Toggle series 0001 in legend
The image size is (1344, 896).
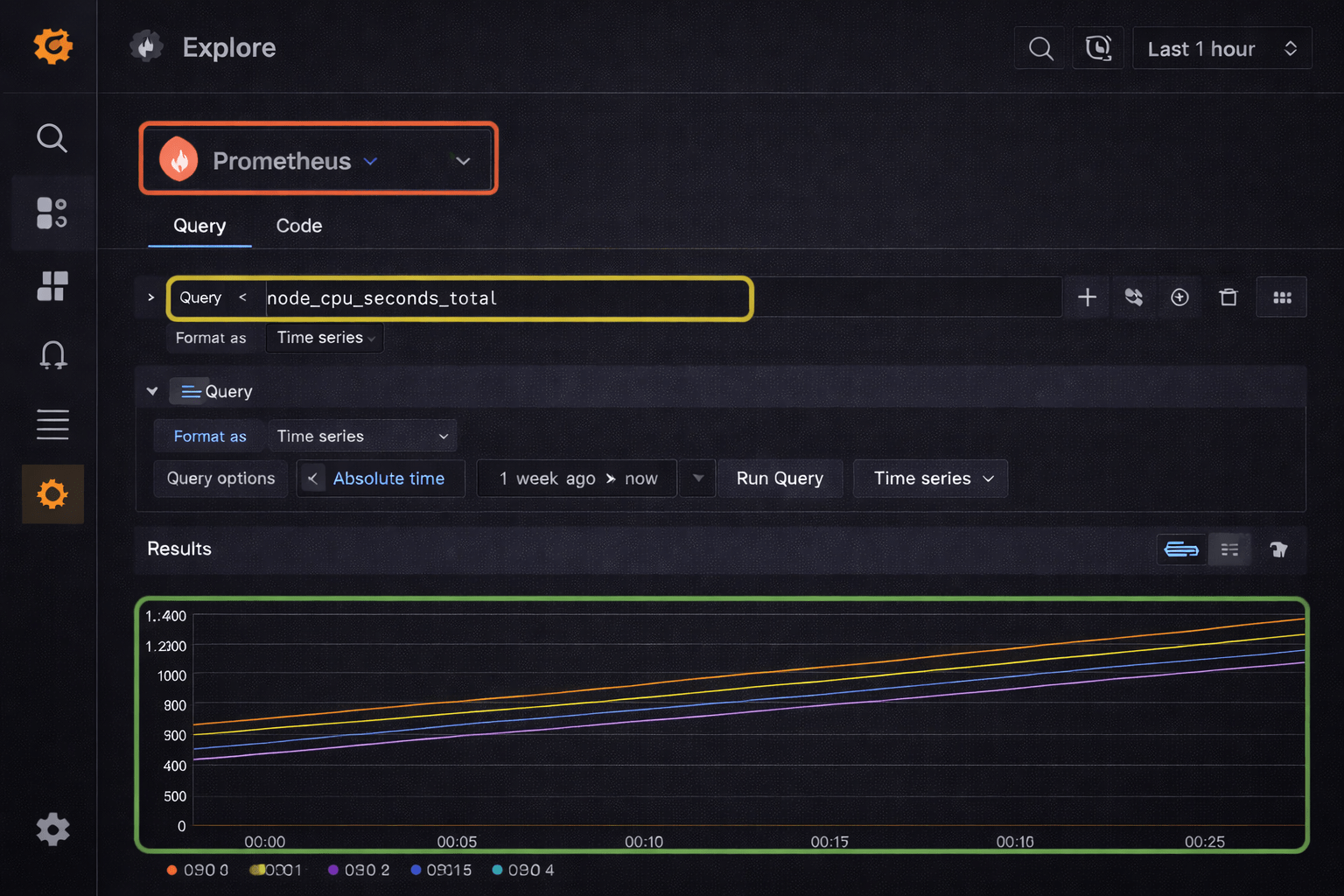pyautogui.click(x=276, y=870)
